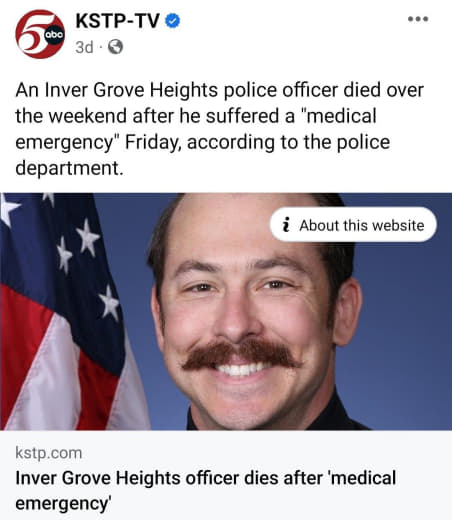Open About this website
Image resolution: width=452 pixels, height=520 pixels.
(x=353, y=225)
